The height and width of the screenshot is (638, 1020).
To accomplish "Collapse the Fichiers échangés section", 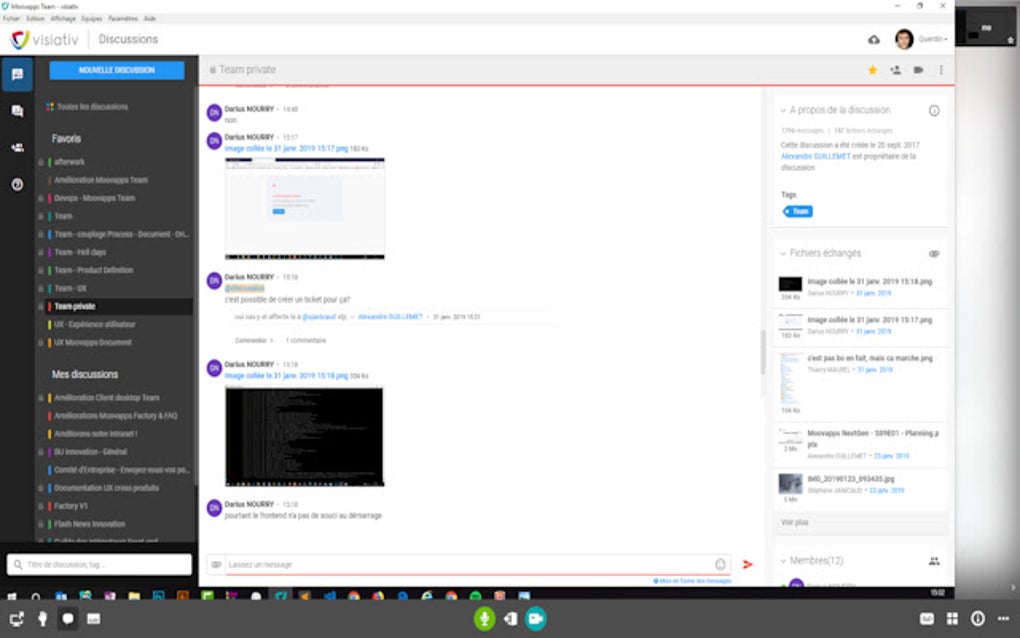I will click(x=783, y=253).
